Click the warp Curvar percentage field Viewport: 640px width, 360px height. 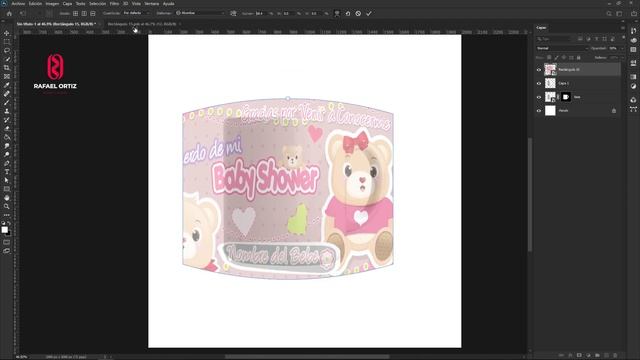point(260,13)
